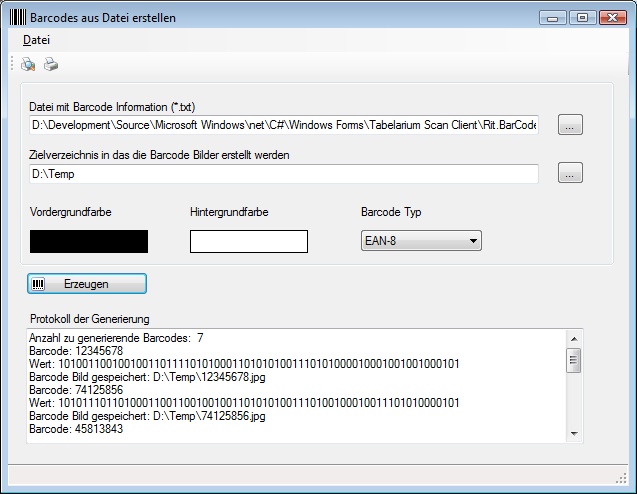Click the barcode icon in title bar

pos(17,17)
